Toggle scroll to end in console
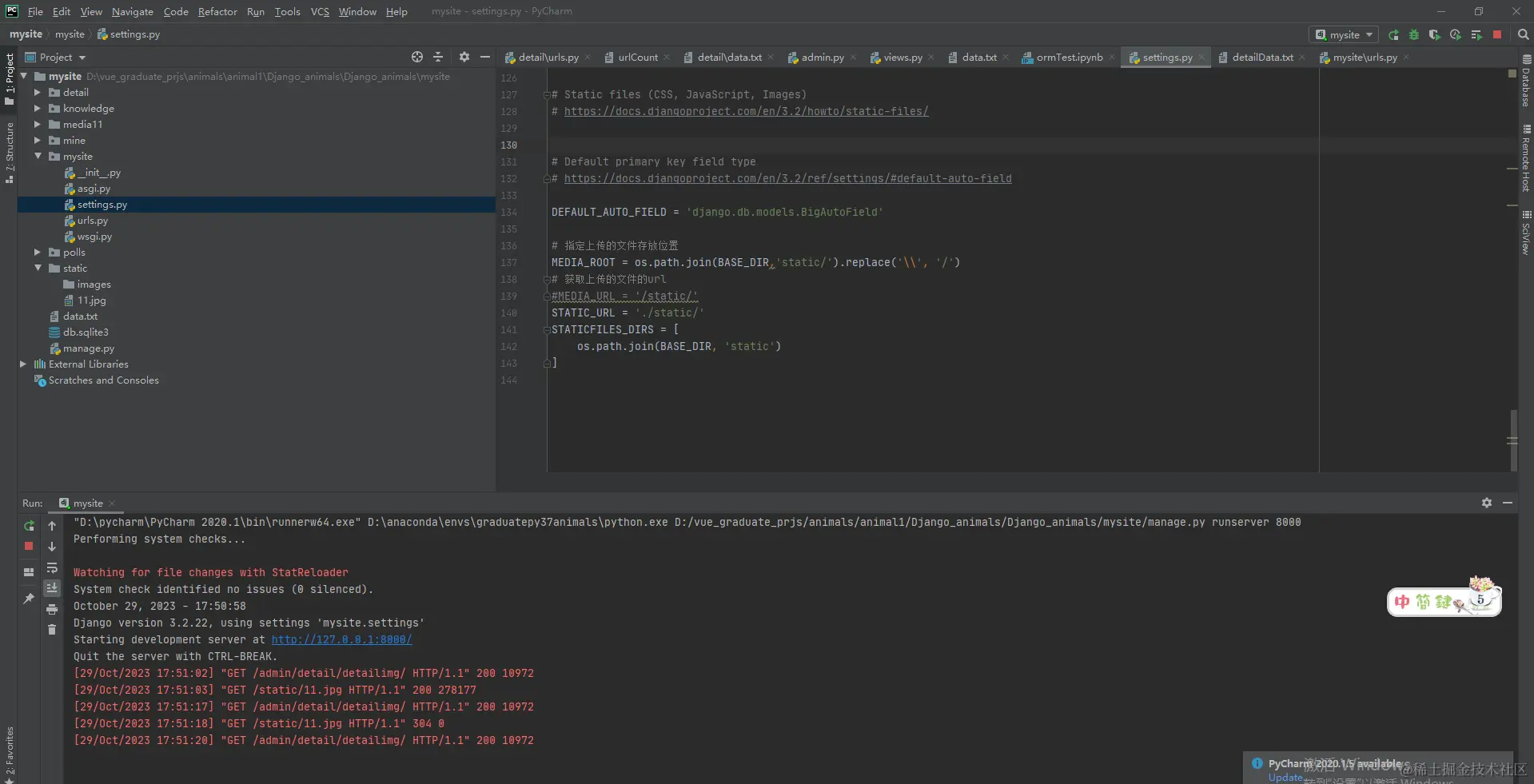 (52, 588)
